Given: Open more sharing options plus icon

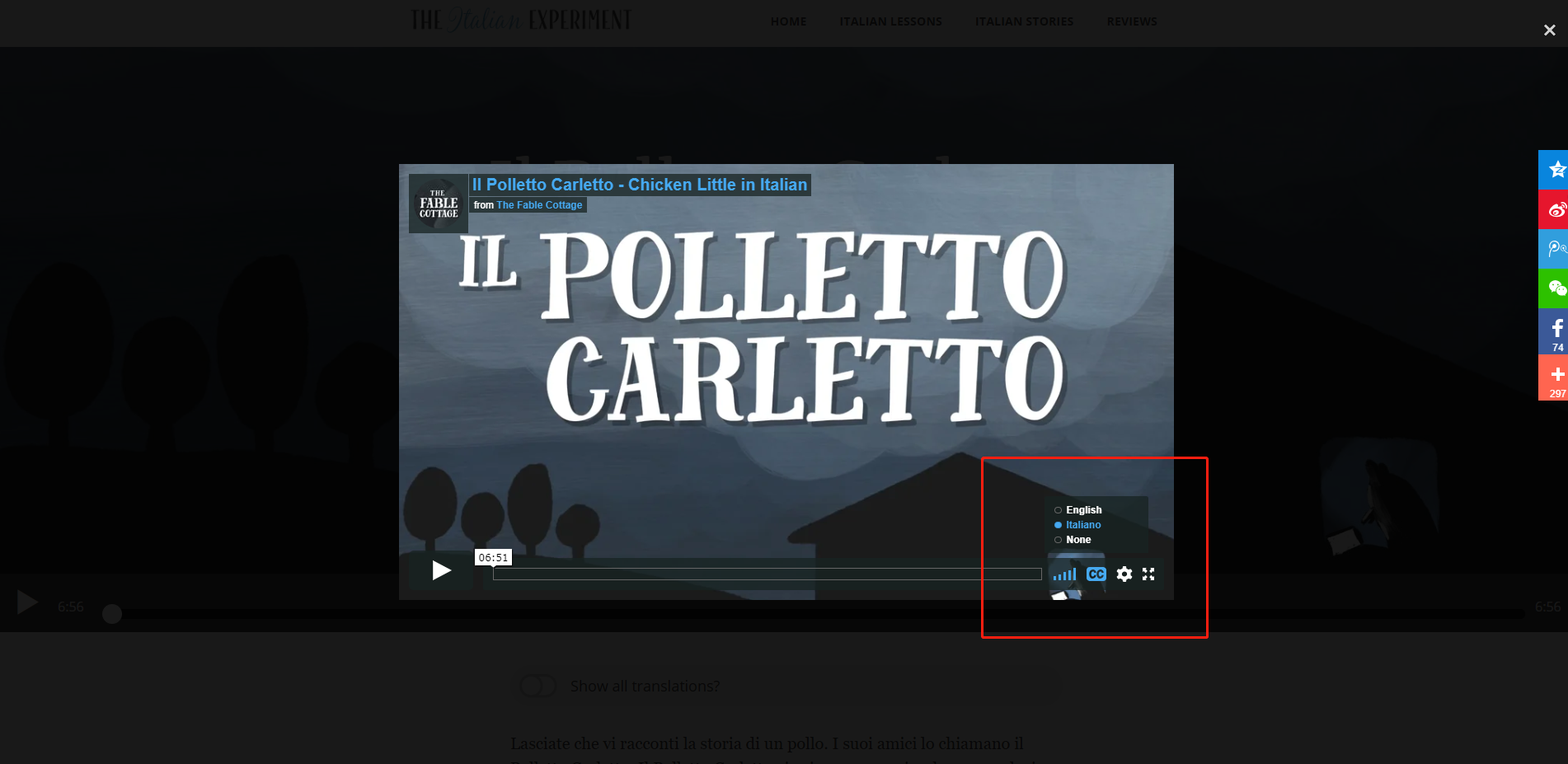Looking at the screenshot, I should (1556, 377).
